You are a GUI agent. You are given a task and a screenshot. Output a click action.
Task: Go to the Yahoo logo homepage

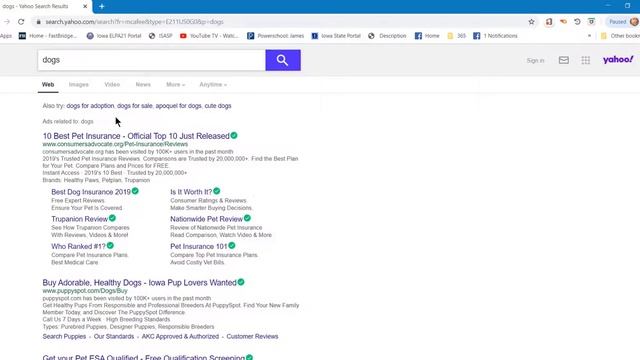[618, 60]
